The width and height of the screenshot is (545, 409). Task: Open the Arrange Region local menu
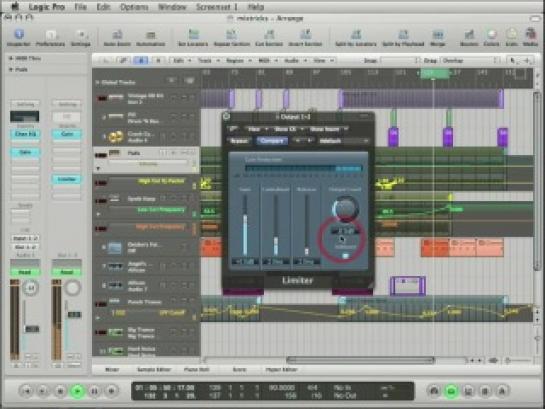[x=238, y=60]
